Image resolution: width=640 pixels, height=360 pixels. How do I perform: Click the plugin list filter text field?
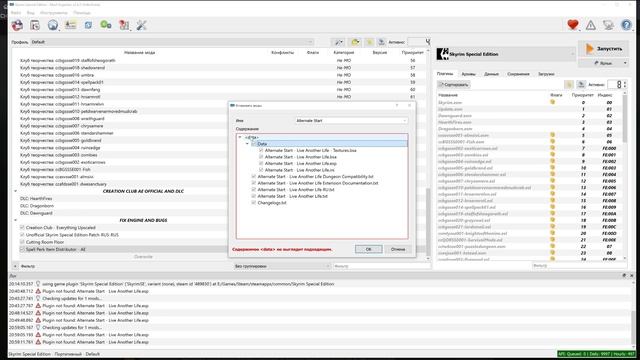[x=580, y=265]
